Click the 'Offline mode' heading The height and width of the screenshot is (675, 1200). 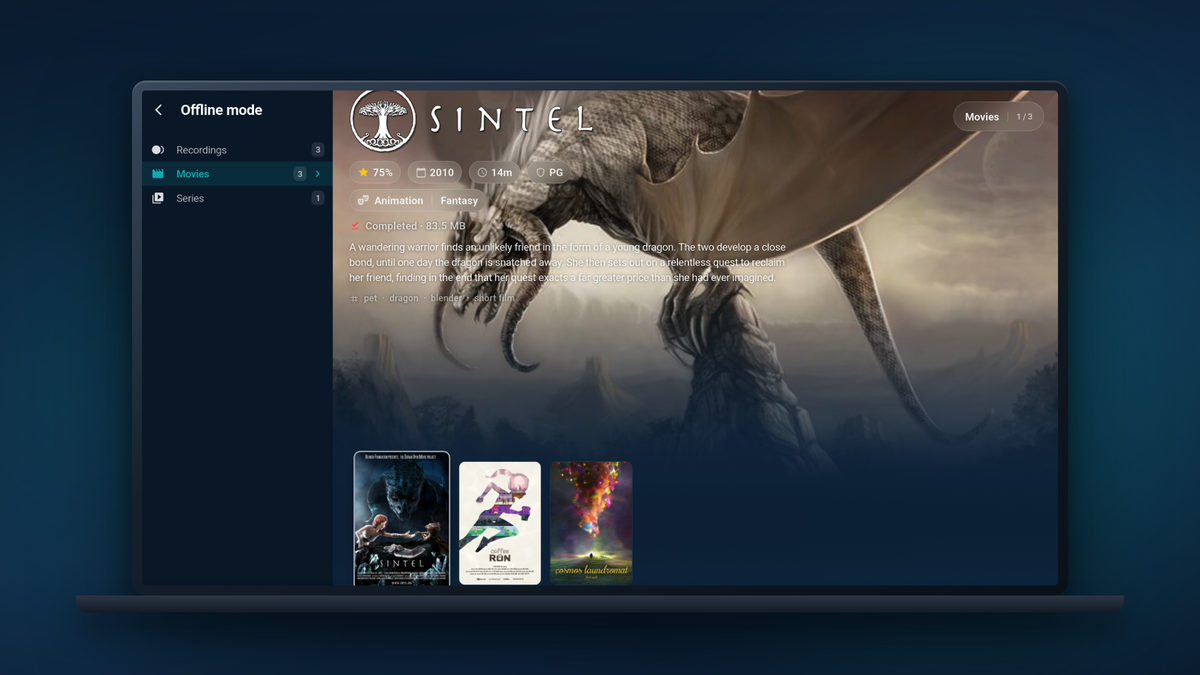pos(221,110)
